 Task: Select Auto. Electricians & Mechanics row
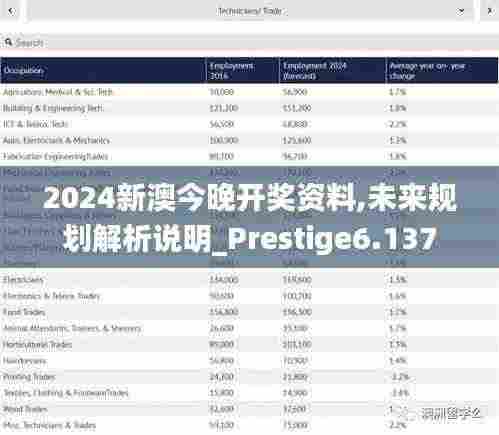click(249, 140)
